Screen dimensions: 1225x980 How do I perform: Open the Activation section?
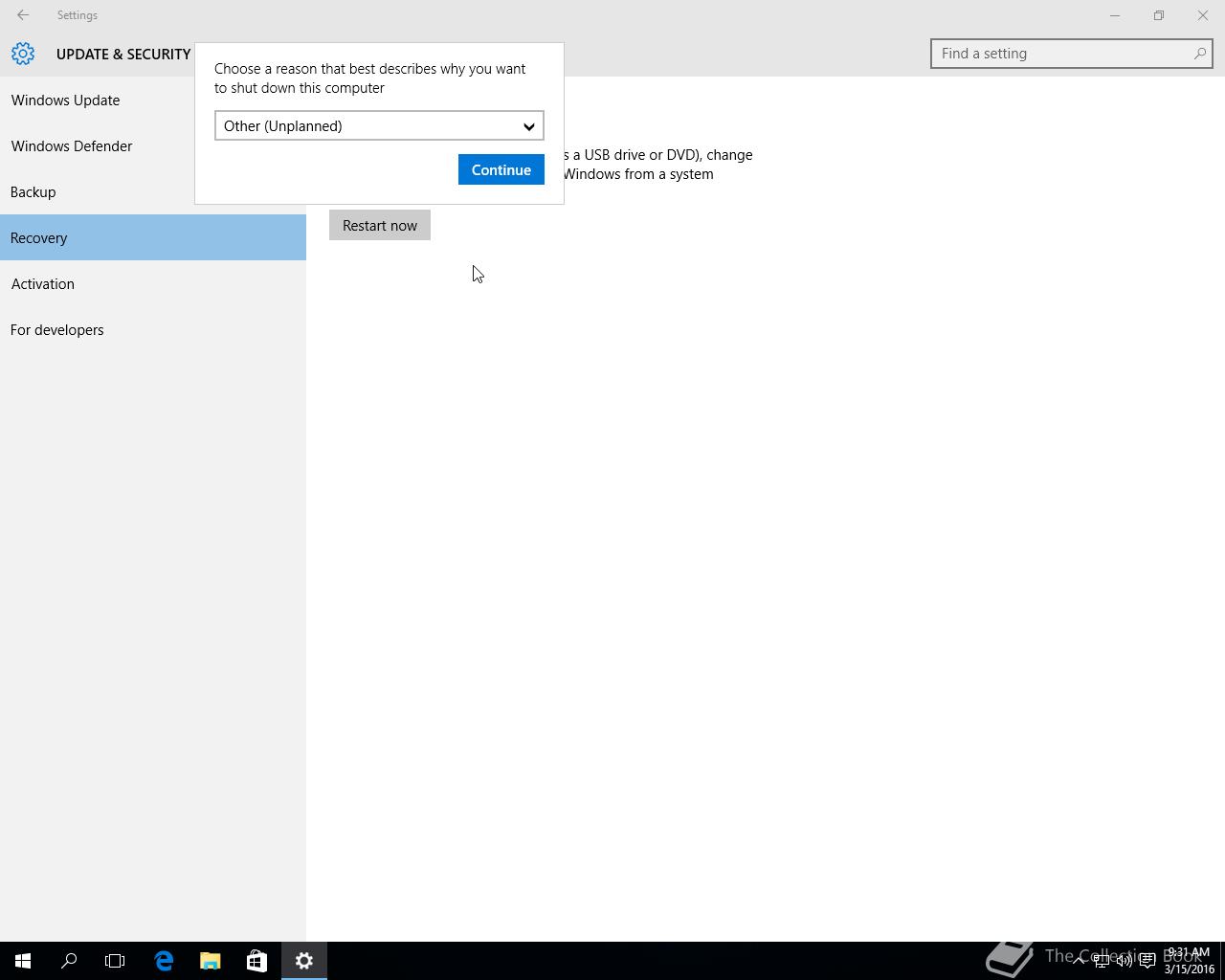pyautogui.click(x=153, y=283)
